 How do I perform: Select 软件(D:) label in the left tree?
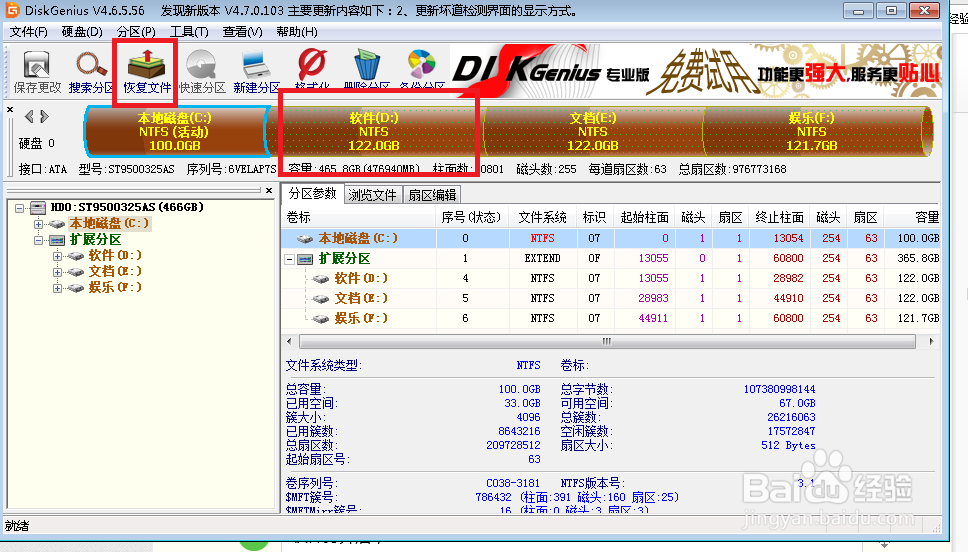pyautogui.click(x=115, y=256)
